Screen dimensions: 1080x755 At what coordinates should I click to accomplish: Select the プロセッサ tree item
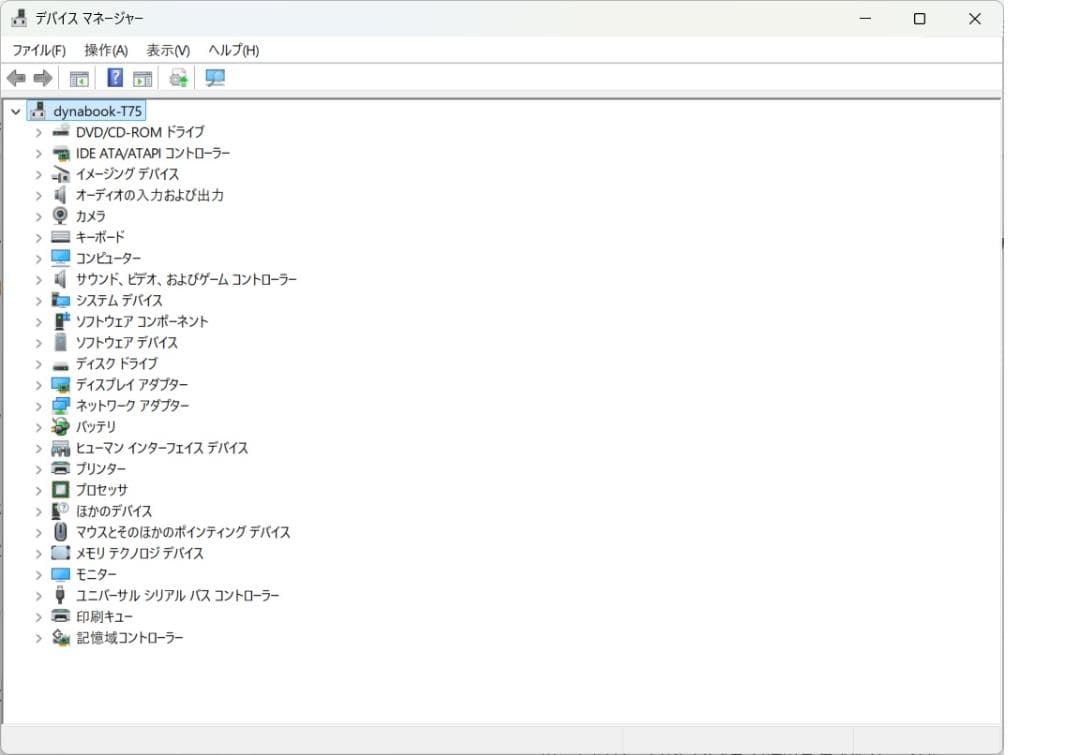click(101, 490)
